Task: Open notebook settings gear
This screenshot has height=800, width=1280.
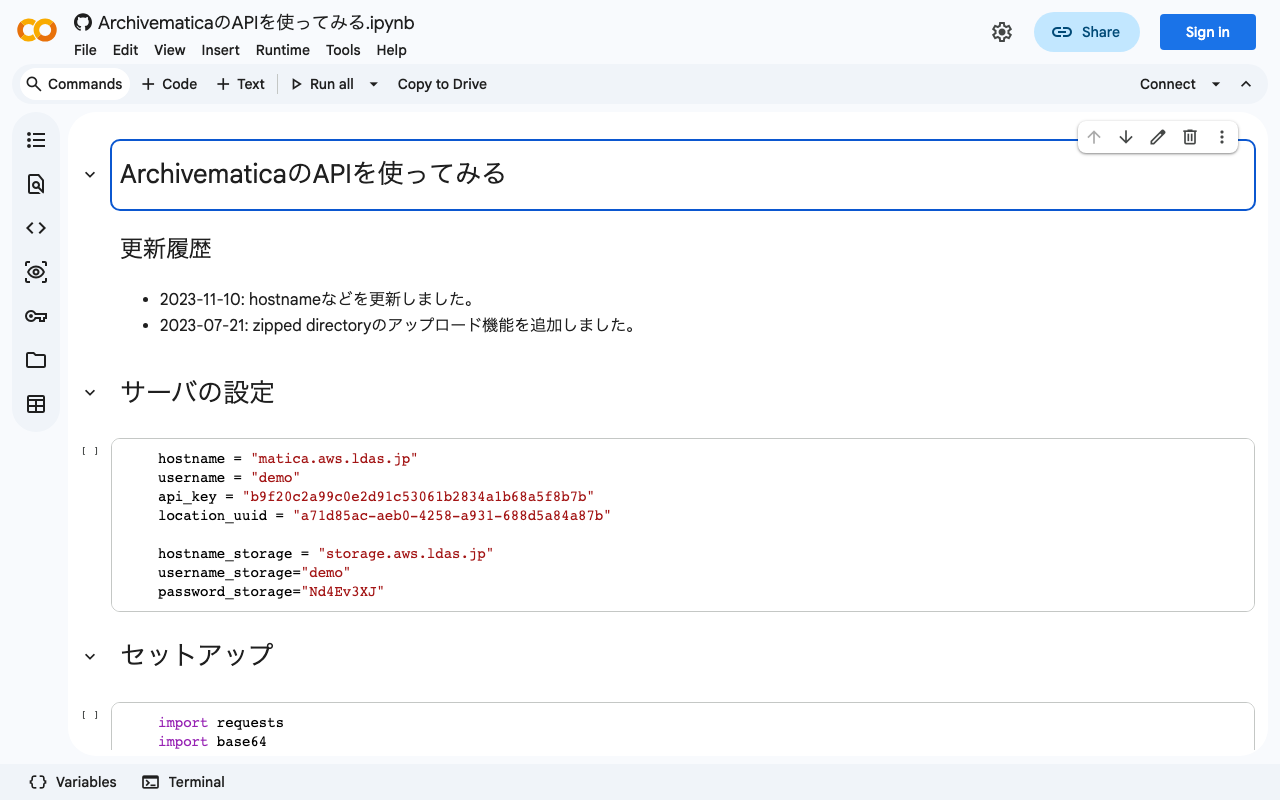Action: coord(1002,32)
